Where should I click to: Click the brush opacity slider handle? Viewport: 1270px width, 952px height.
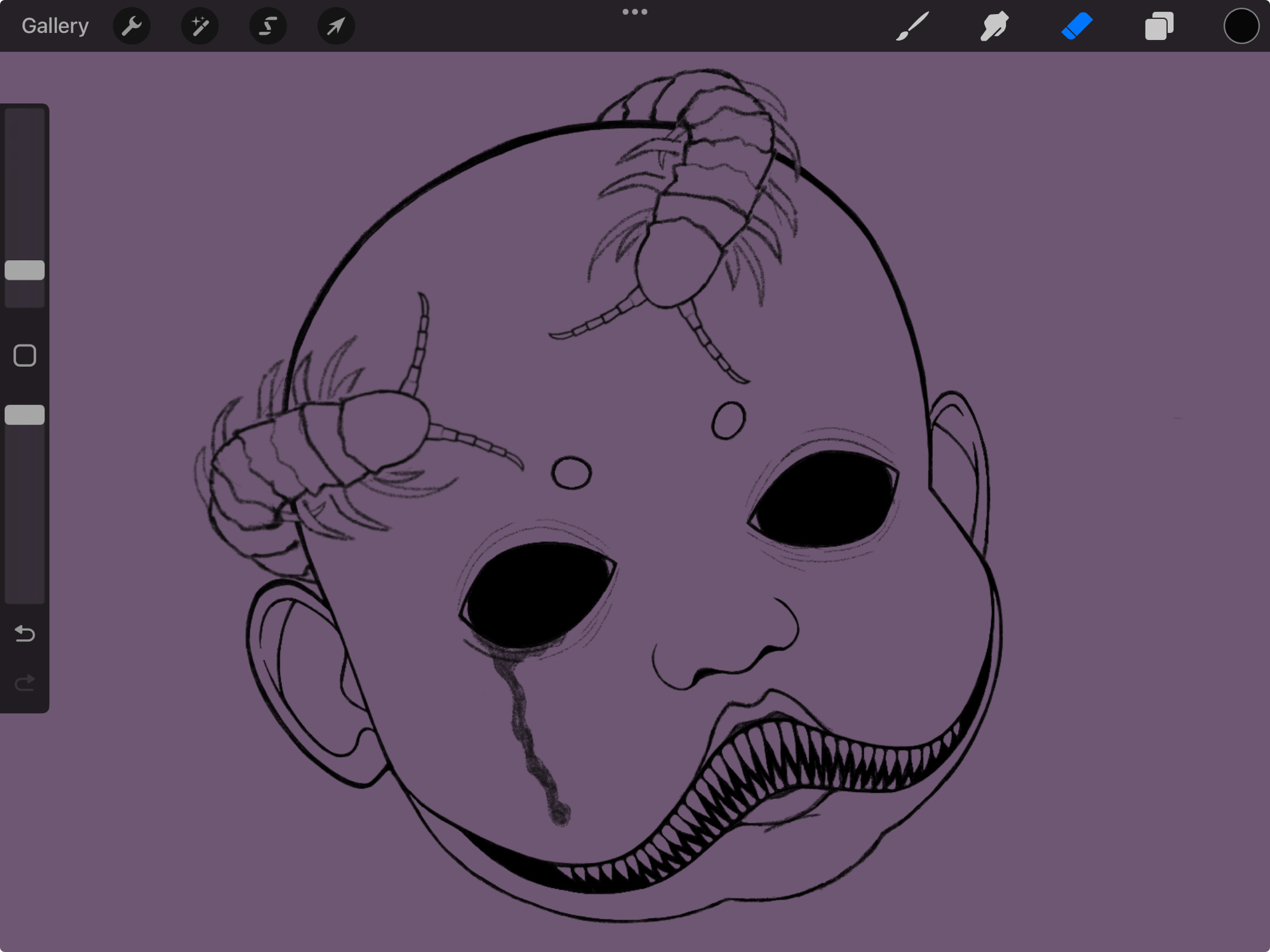point(25,415)
